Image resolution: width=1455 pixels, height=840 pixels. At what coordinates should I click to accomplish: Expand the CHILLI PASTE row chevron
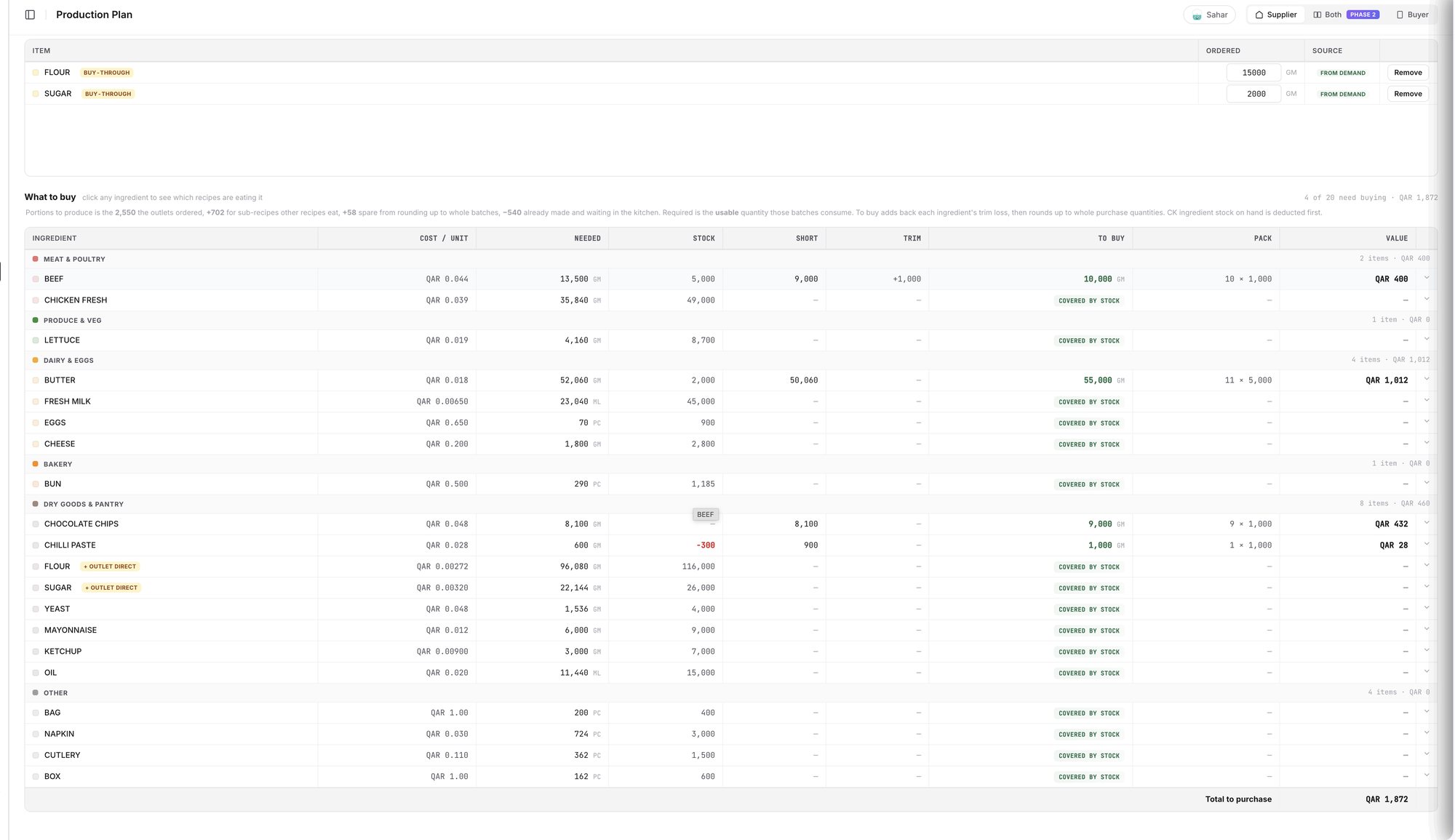(x=1427, y=544)
